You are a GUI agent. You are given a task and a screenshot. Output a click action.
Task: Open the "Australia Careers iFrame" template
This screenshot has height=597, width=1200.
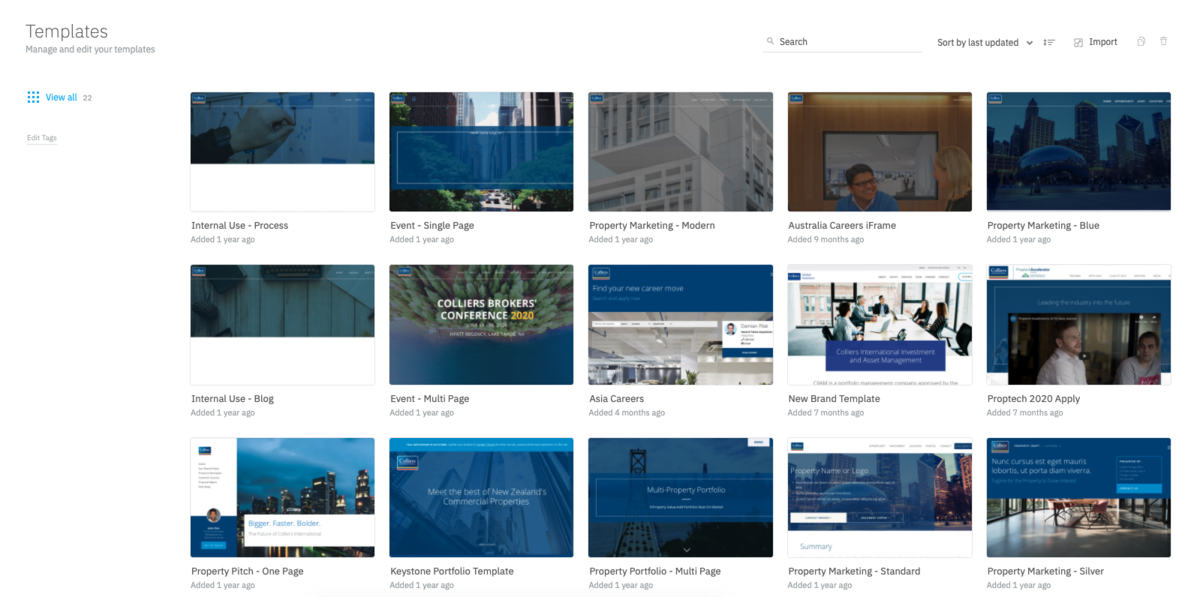pos(879,151)
